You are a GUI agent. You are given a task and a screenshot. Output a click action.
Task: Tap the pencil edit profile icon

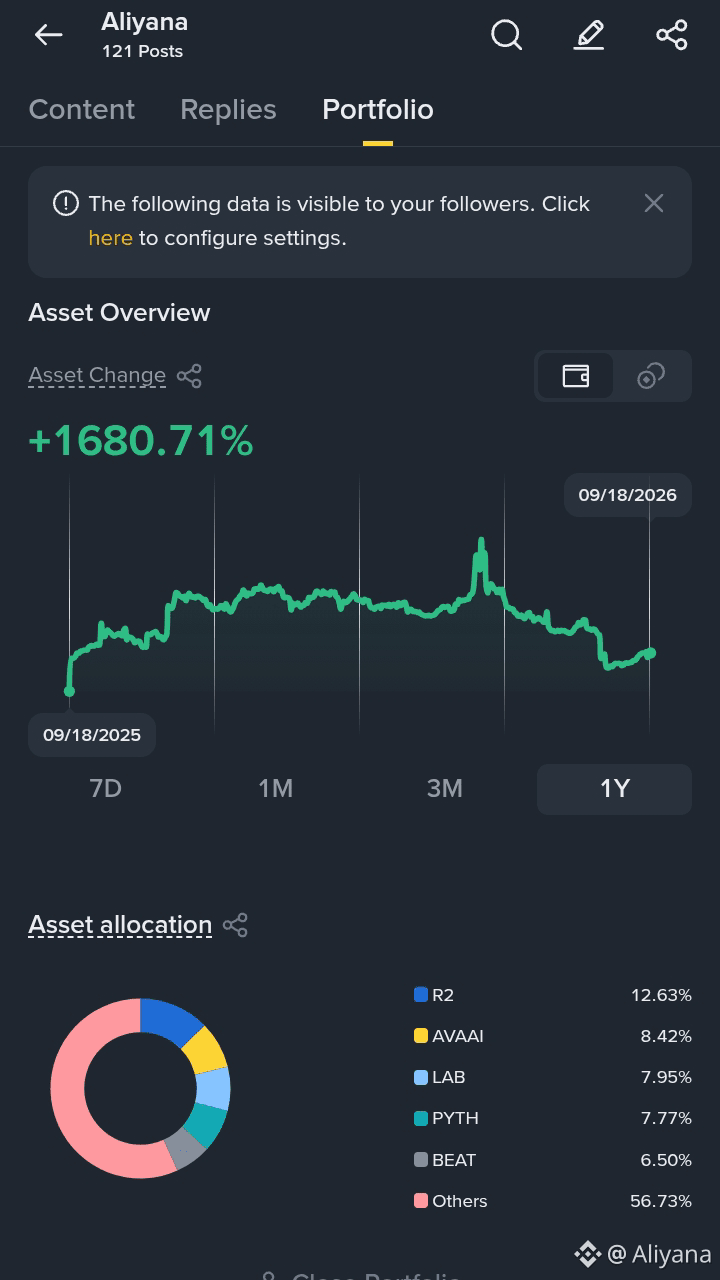click(590, 35)
